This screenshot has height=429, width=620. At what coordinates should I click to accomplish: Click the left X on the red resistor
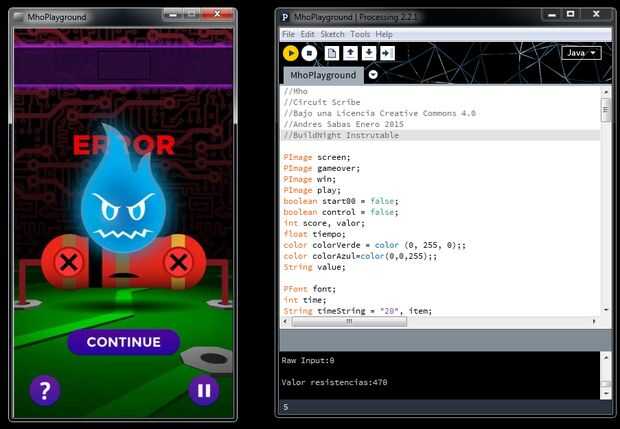pyautogui.click(x=69, y=263)
